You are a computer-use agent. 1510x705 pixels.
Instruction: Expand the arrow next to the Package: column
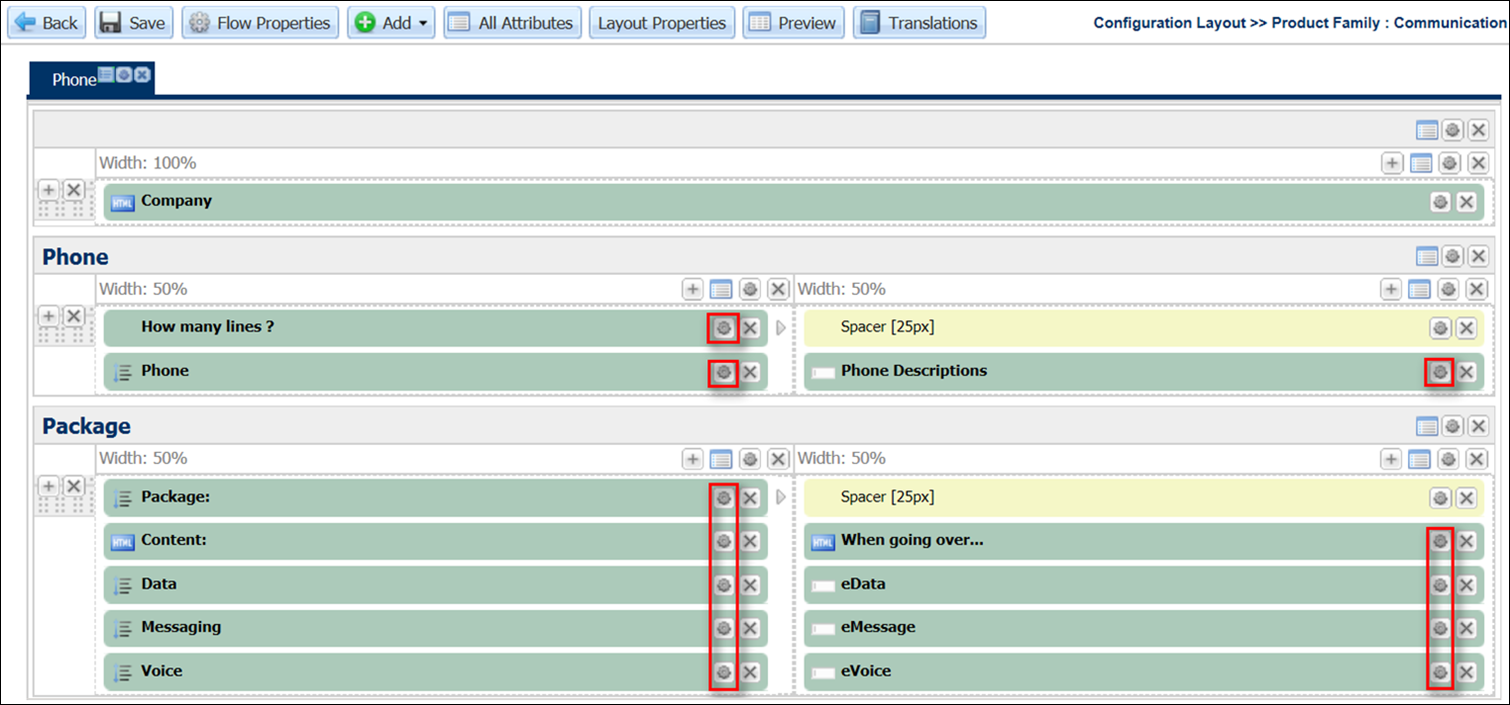pos(781,497)
